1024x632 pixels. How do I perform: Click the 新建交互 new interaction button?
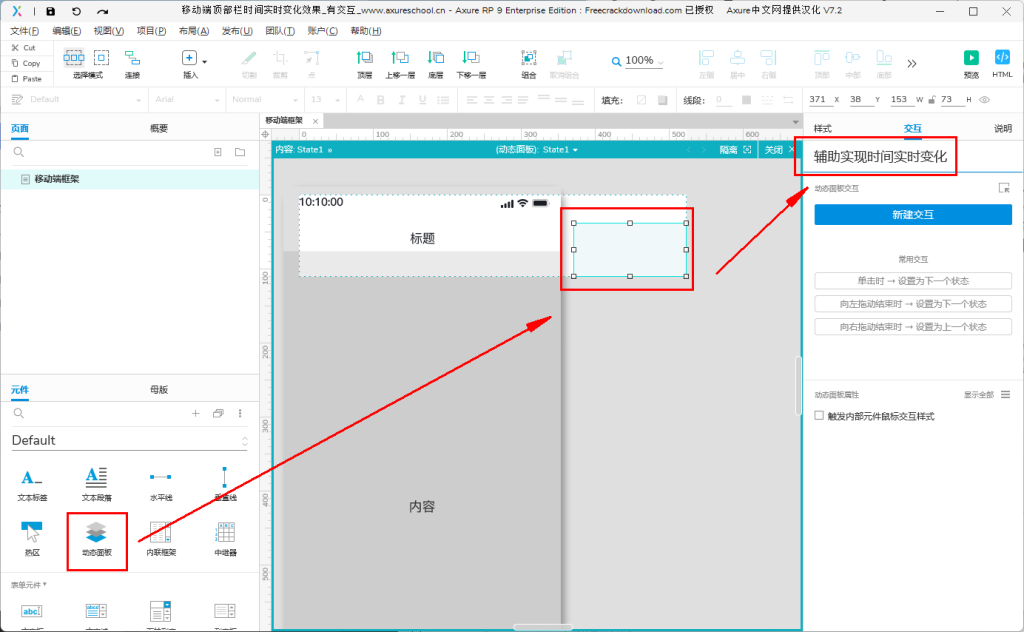pyautogui.click(x=912, y=215)
